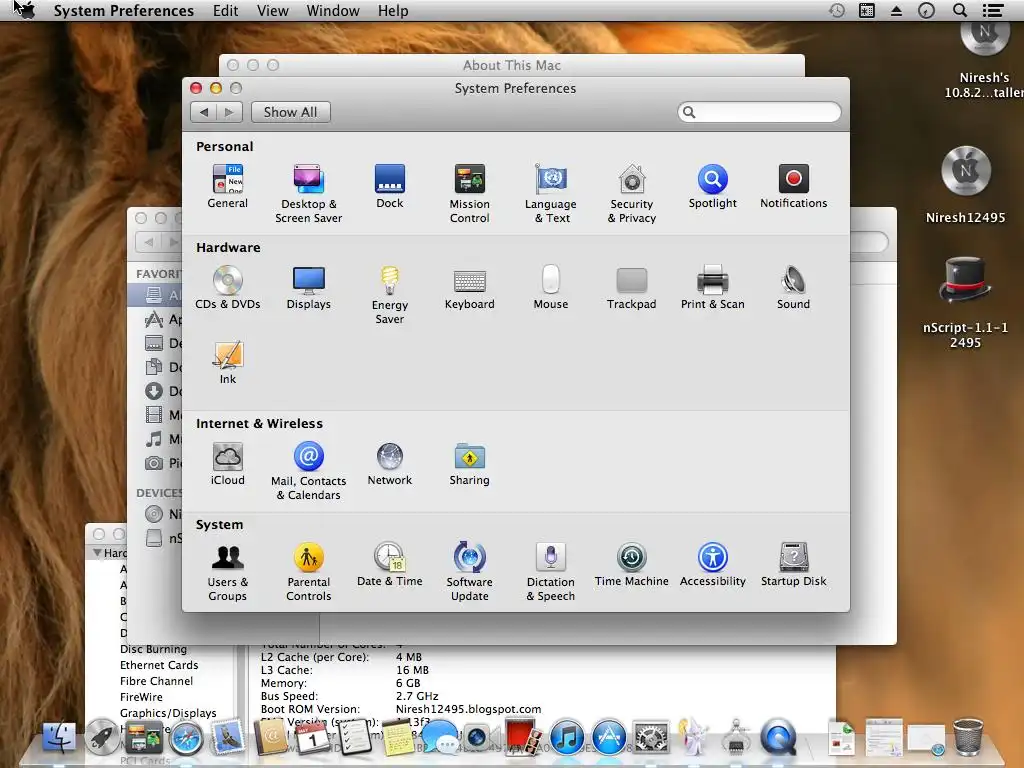Open the Startup Disk preferences pane
Viewport: 1024px width, 768px height.
pyautogui.click(x=793, y=564)
